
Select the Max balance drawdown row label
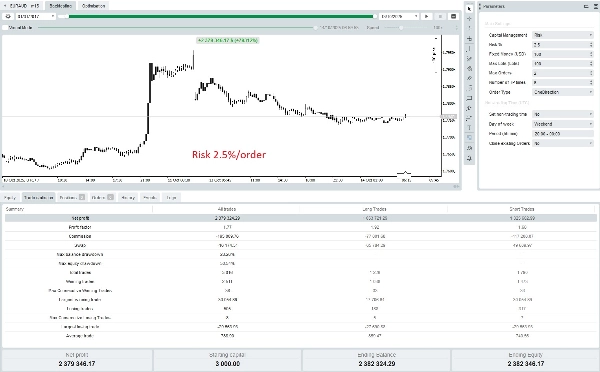coord(80,254)
